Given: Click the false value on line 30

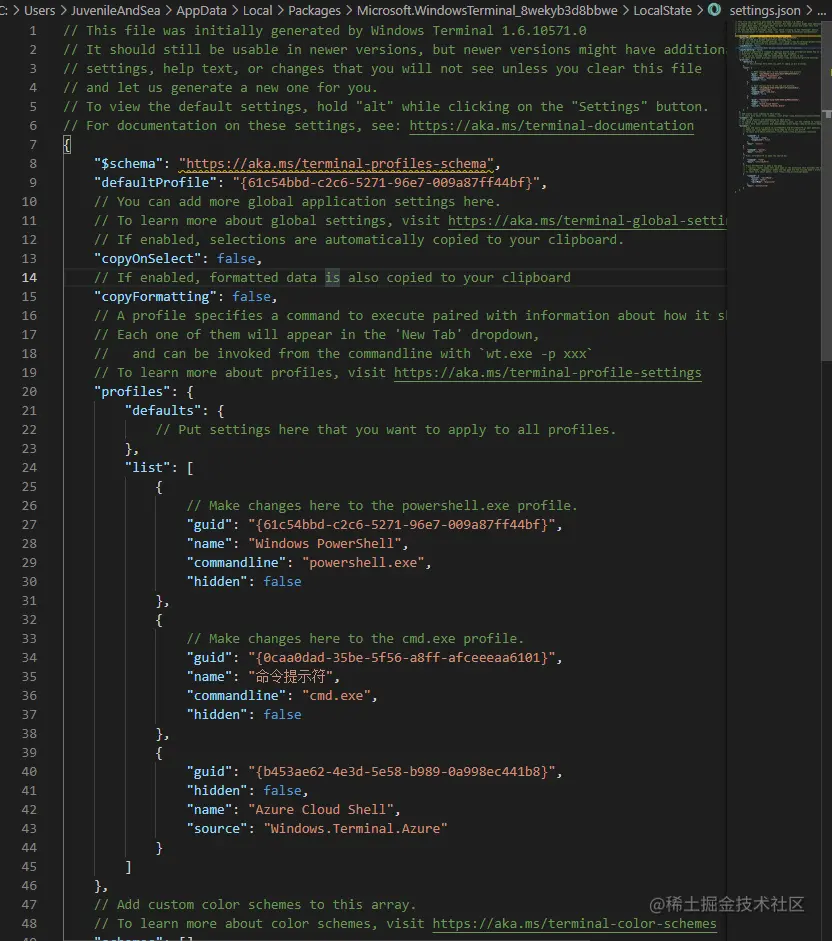Looking at the screenshot, I should coord(282,582).
